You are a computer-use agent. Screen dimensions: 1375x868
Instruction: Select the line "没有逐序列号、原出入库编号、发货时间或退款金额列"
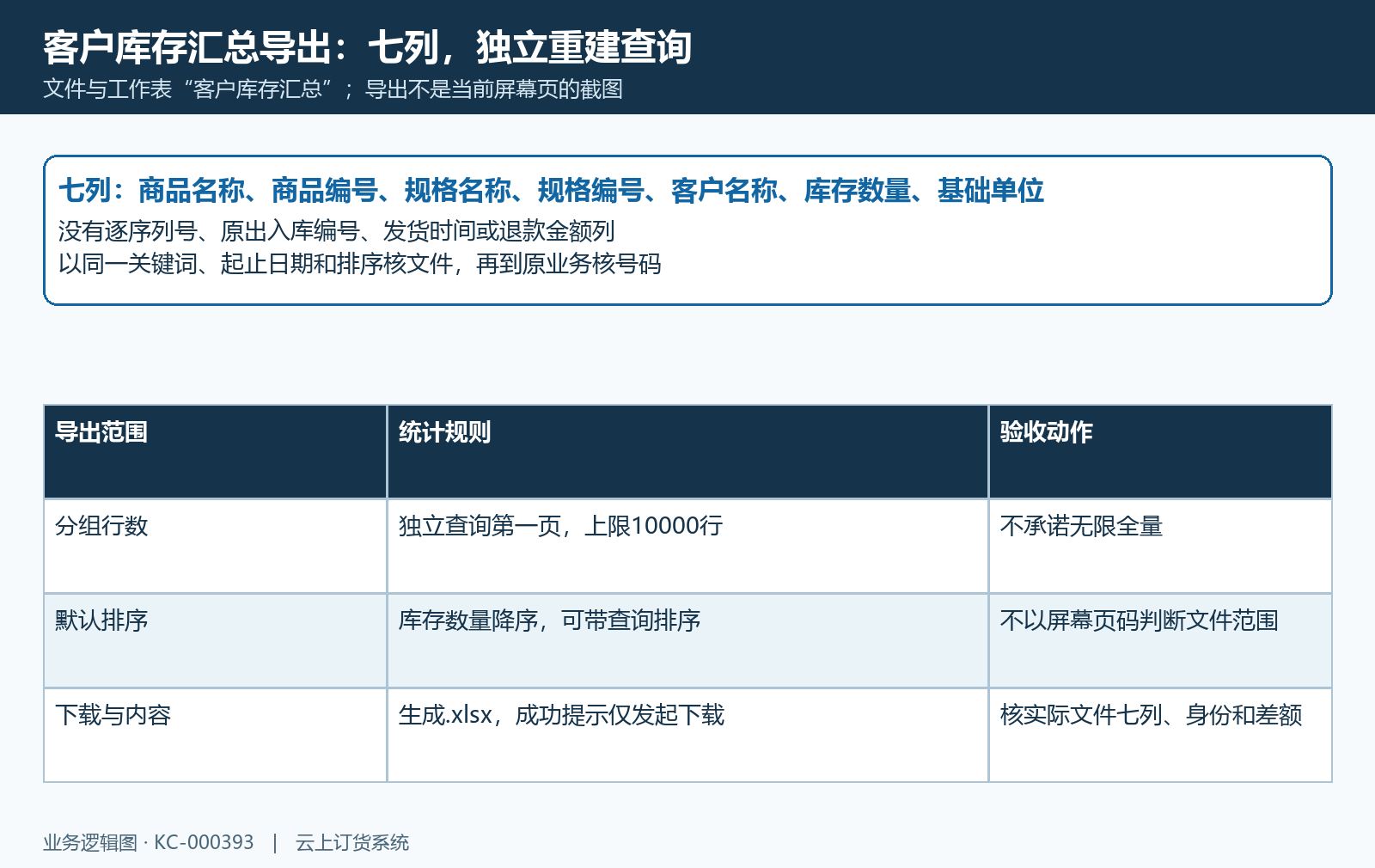point(336,231)
